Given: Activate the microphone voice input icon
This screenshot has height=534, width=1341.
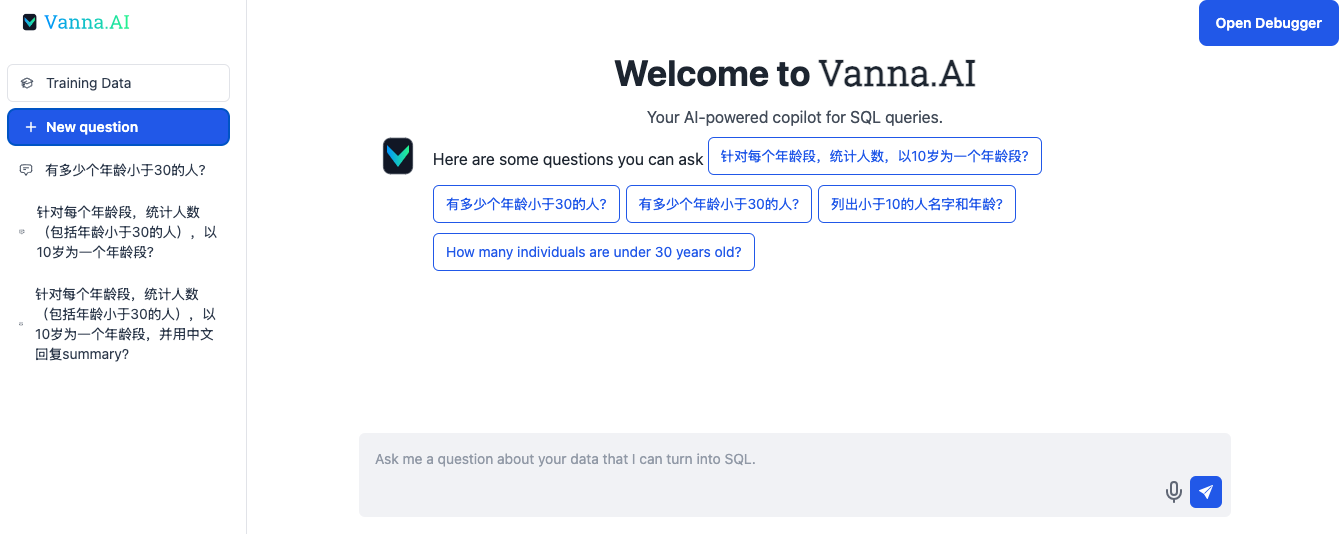Looking at the screenshot, I should [x=1174, y=492].
